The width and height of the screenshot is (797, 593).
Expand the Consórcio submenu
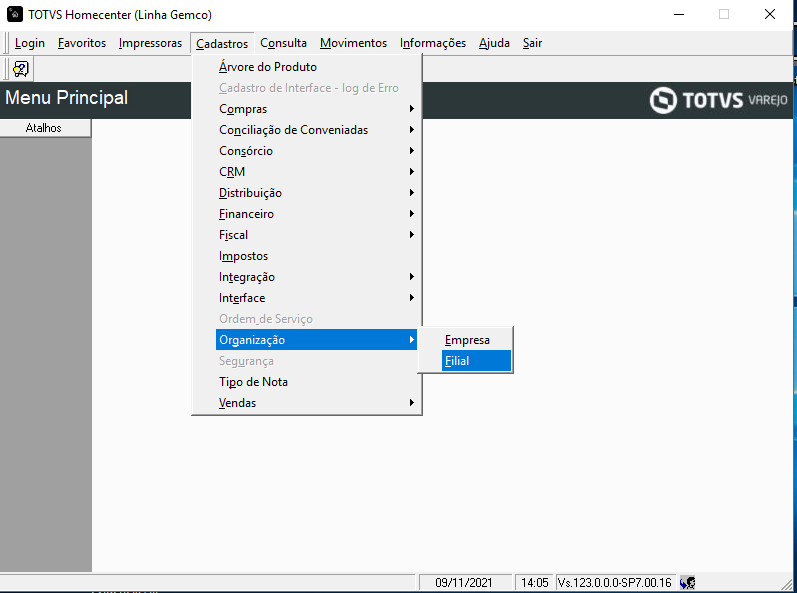(316, 151)
